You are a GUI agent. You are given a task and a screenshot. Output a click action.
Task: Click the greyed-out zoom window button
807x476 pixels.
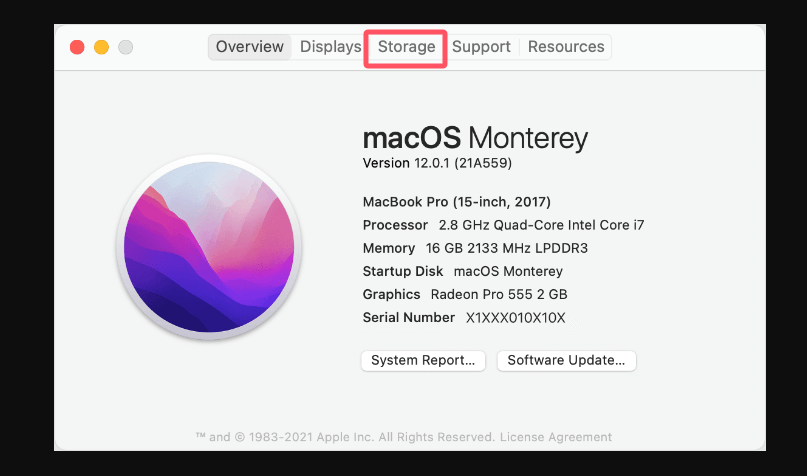126,47
